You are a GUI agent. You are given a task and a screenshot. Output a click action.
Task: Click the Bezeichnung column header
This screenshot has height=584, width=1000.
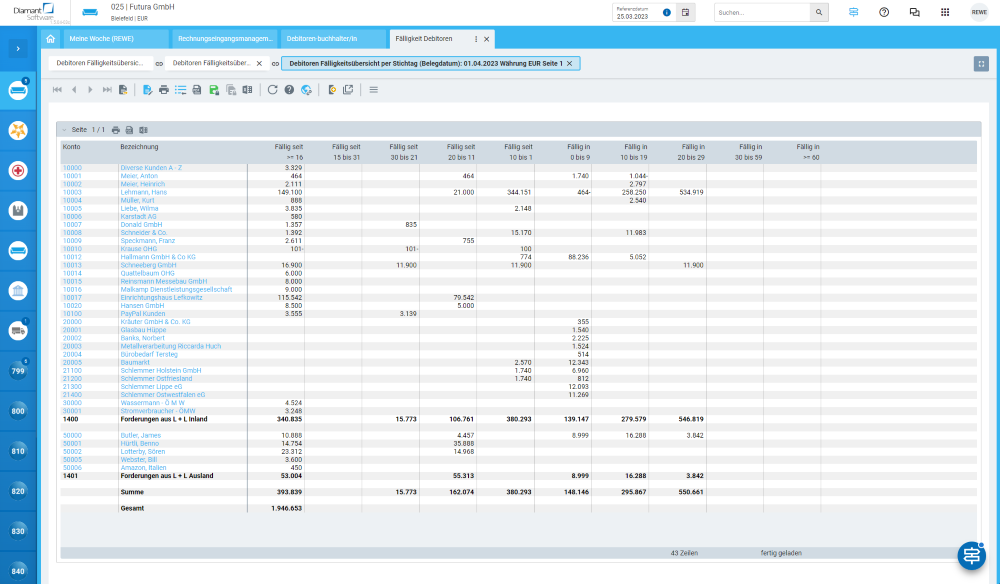139,147
